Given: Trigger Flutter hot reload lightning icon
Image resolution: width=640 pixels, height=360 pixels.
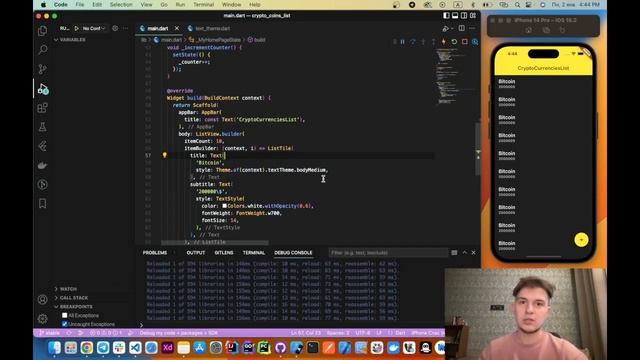Looking at the screenshot, I should pyautogui.click(x=444, y=42).
